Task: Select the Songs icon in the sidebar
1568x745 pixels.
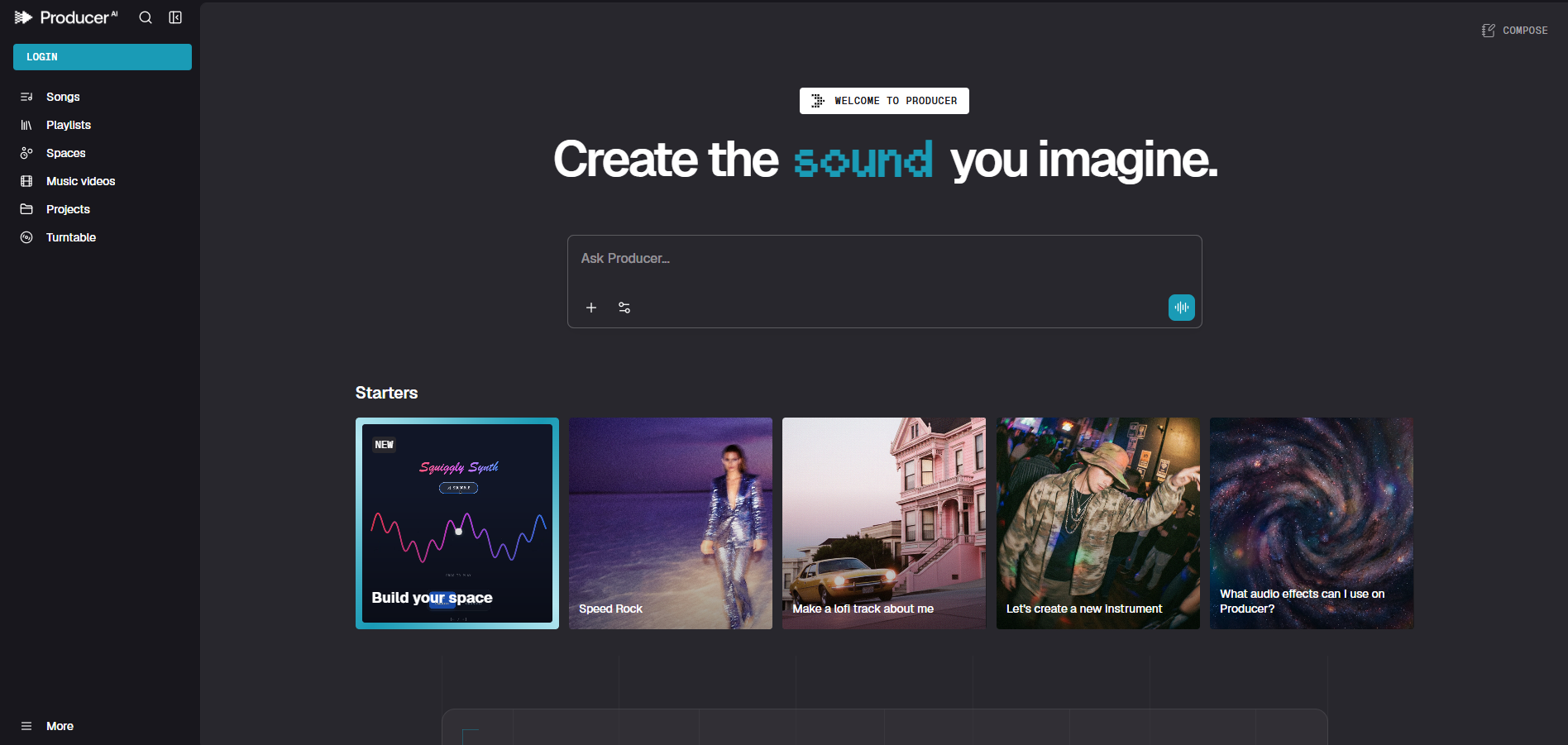Action: (26, 97)
